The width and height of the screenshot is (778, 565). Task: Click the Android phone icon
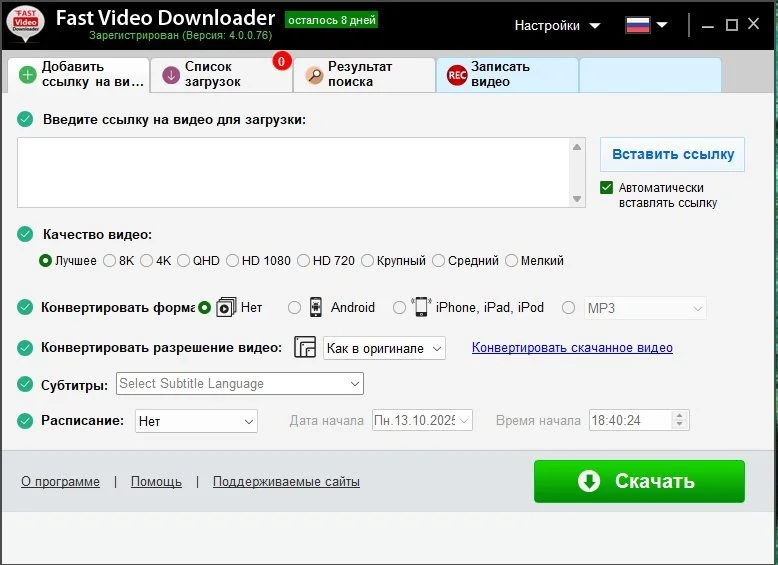[x=316, y=307]
